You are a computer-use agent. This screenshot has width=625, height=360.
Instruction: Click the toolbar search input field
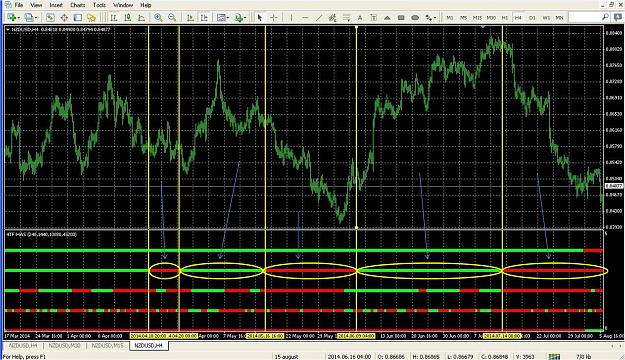(585, 17)
